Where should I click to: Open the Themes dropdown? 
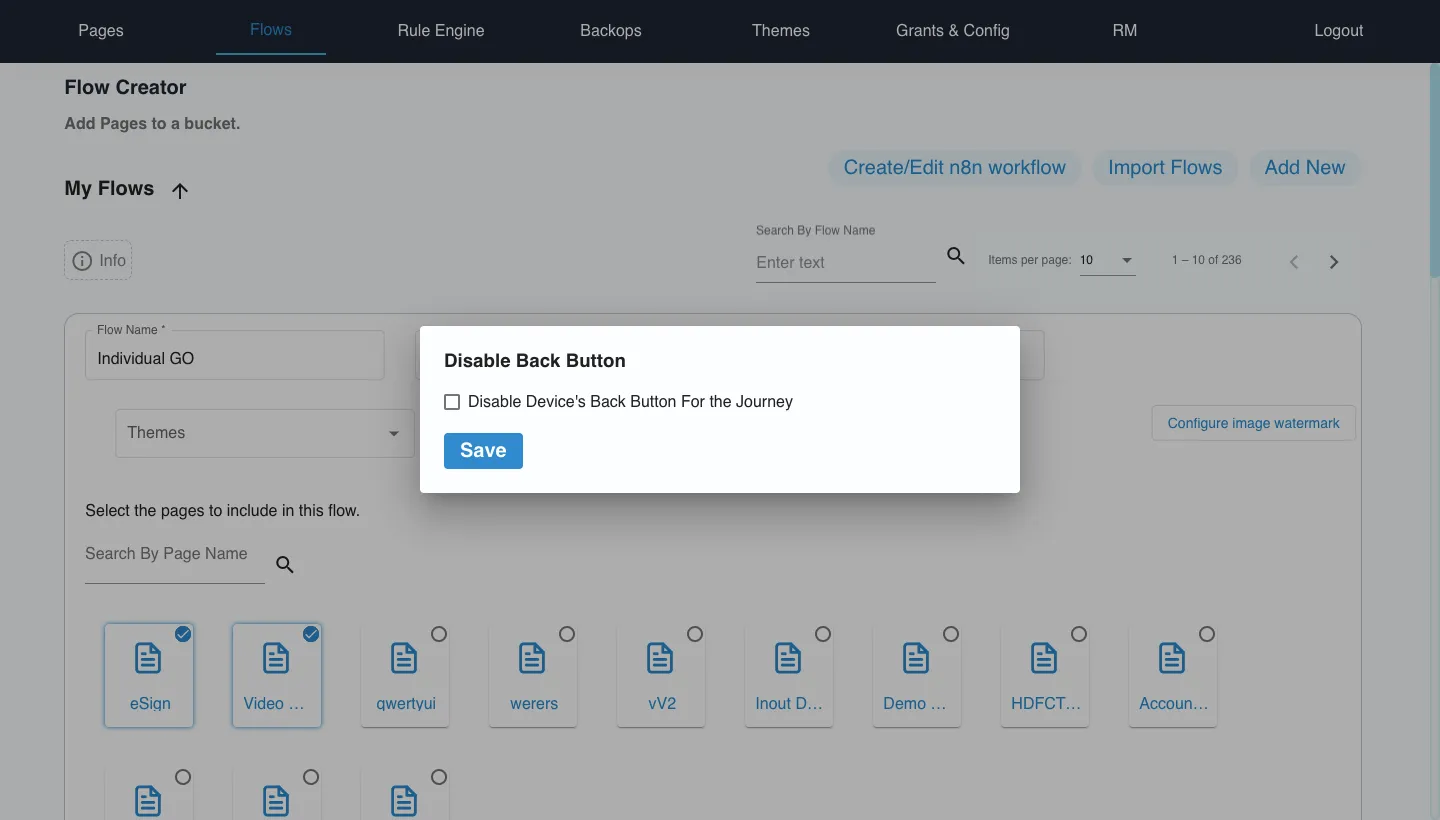[x=265, y=433]
